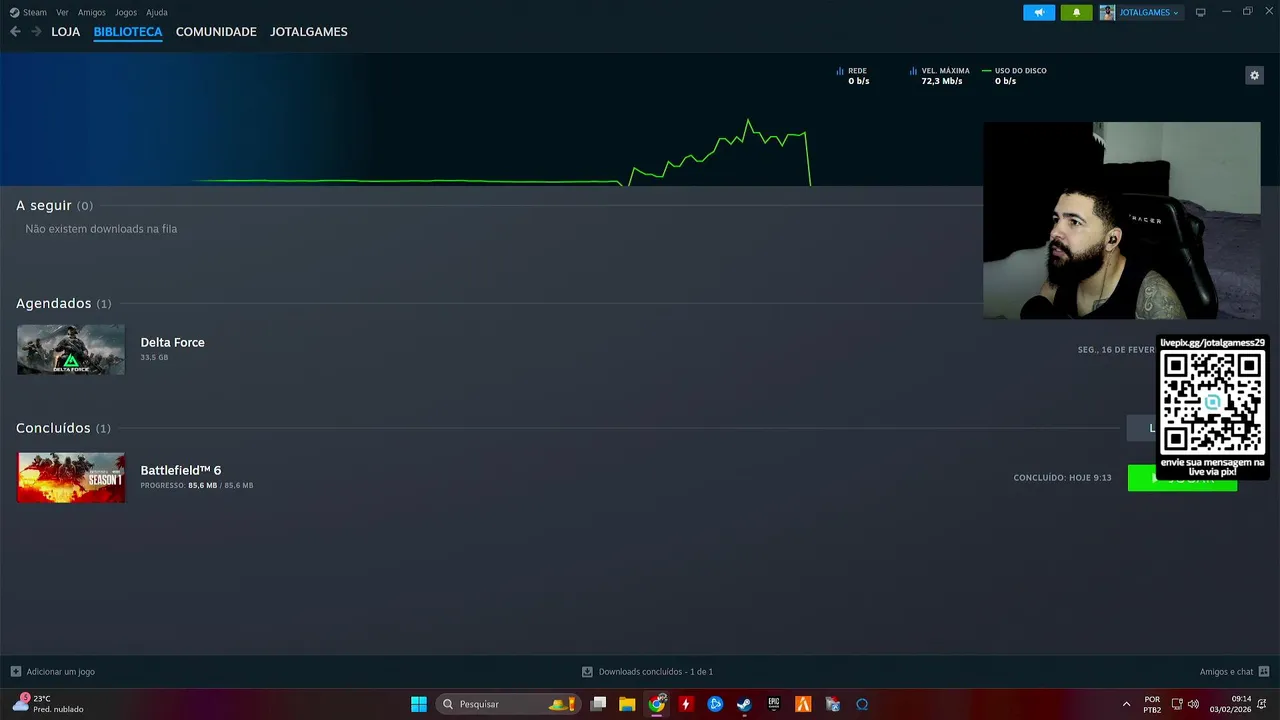Screen dimensions: 1280x720
Task: Open File Explorer from the taskbar
Action: pos(627,704)
